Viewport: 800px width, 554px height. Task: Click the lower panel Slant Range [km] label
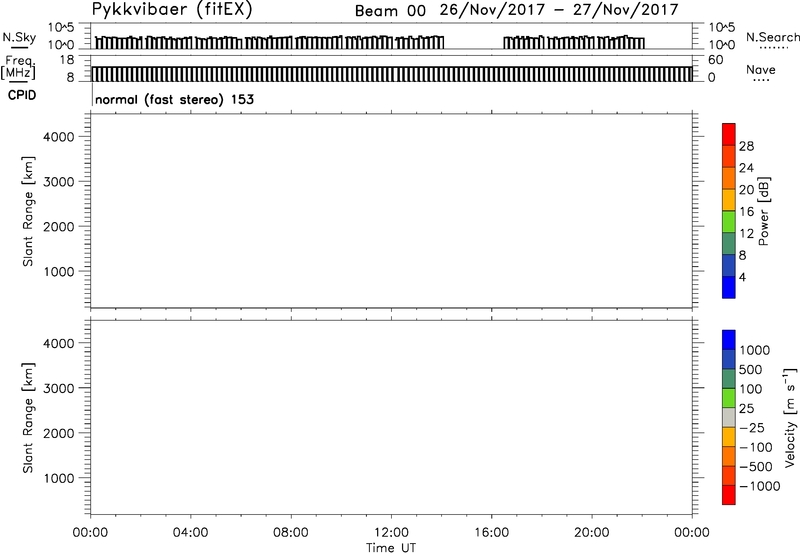pos(28,418)
